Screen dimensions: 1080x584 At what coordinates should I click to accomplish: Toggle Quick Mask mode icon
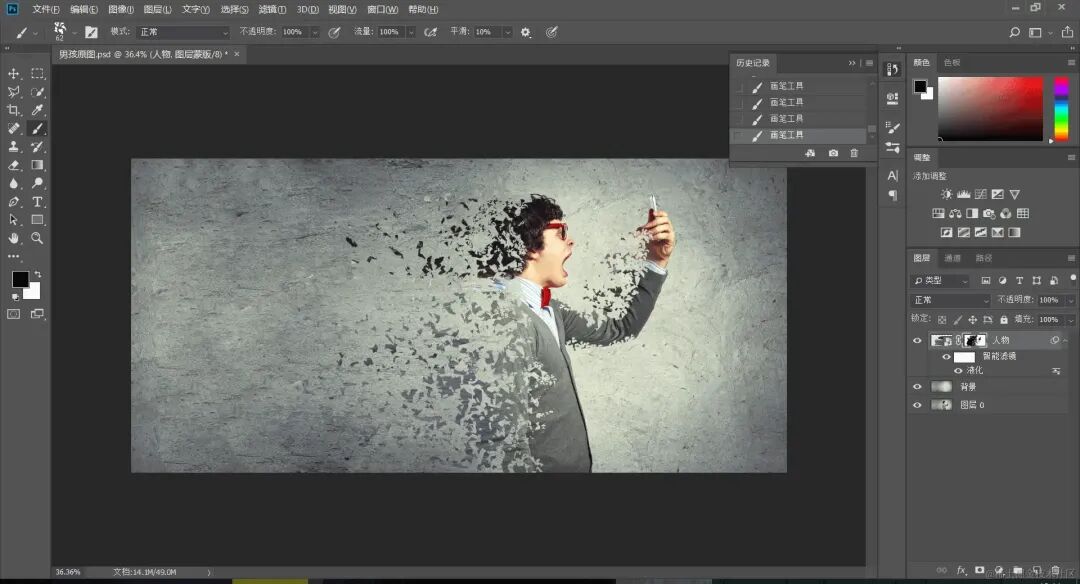(14, 314)
